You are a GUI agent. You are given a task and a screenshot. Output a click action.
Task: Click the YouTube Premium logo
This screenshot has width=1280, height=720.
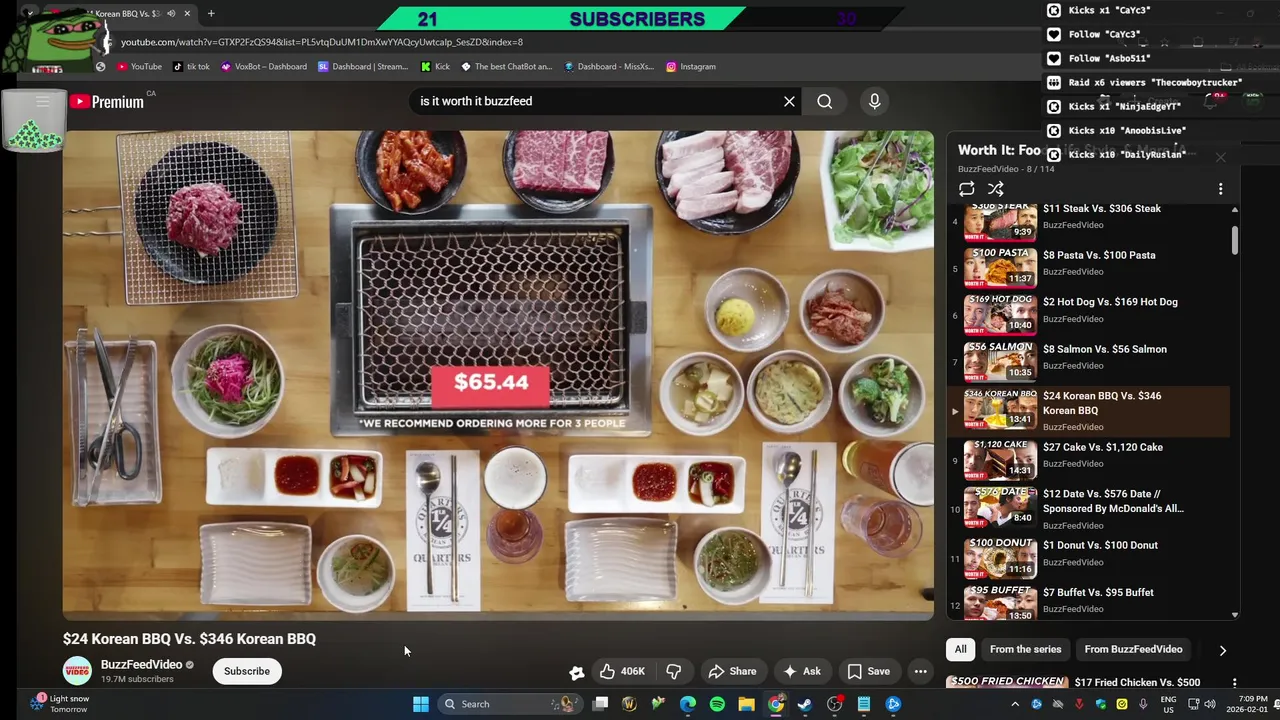coord(108,101)
